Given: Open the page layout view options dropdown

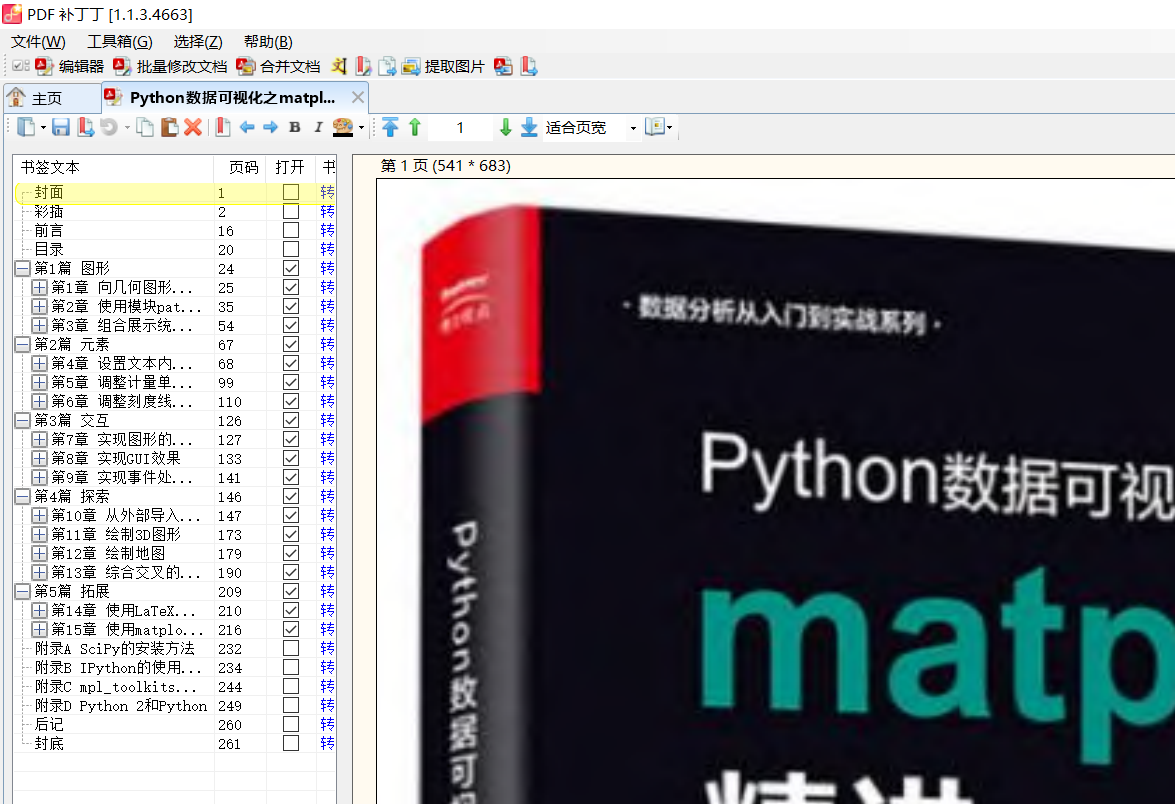Looking at the screenshot, I should 669,128.
